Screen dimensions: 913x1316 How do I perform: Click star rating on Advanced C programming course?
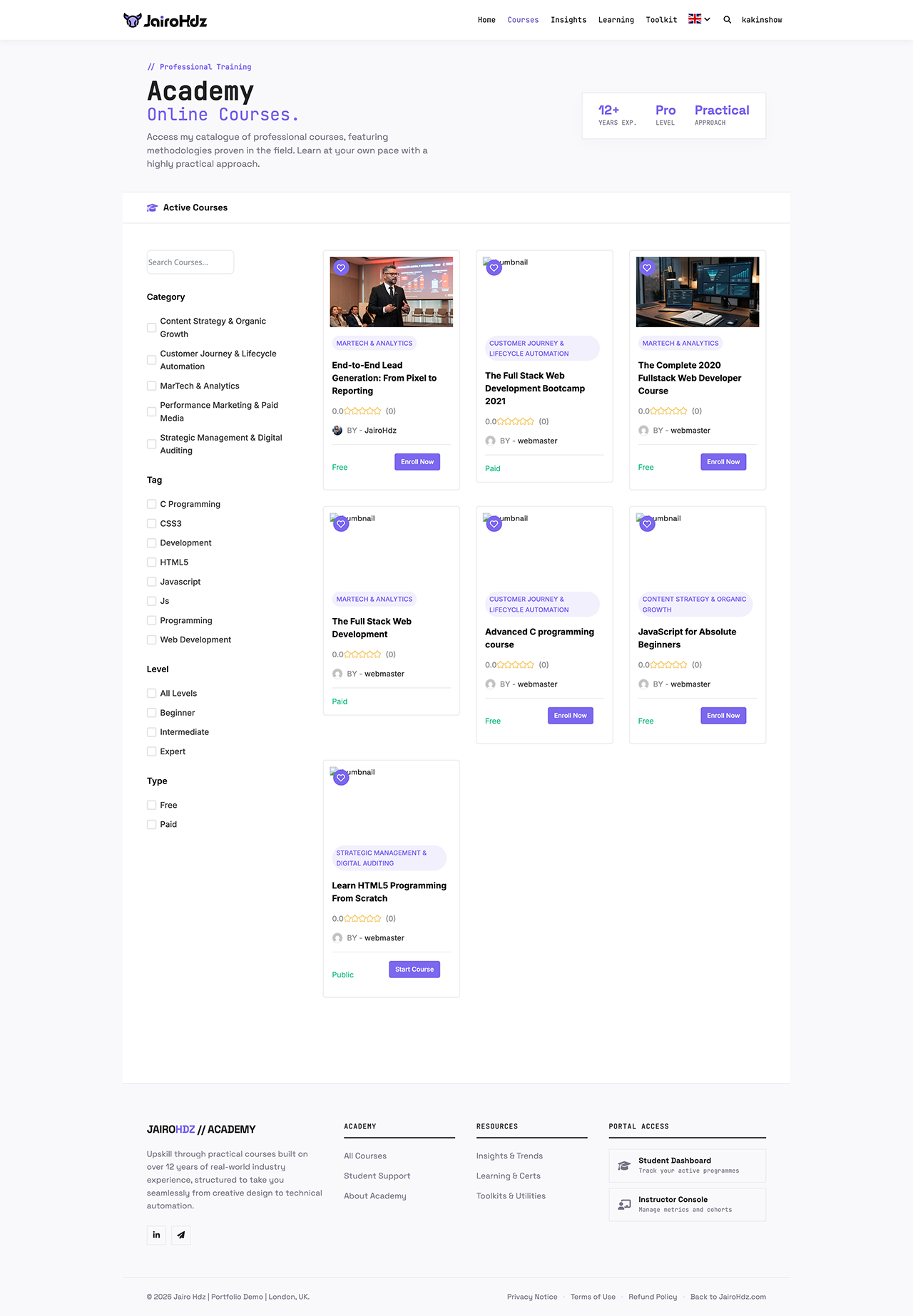516,665
